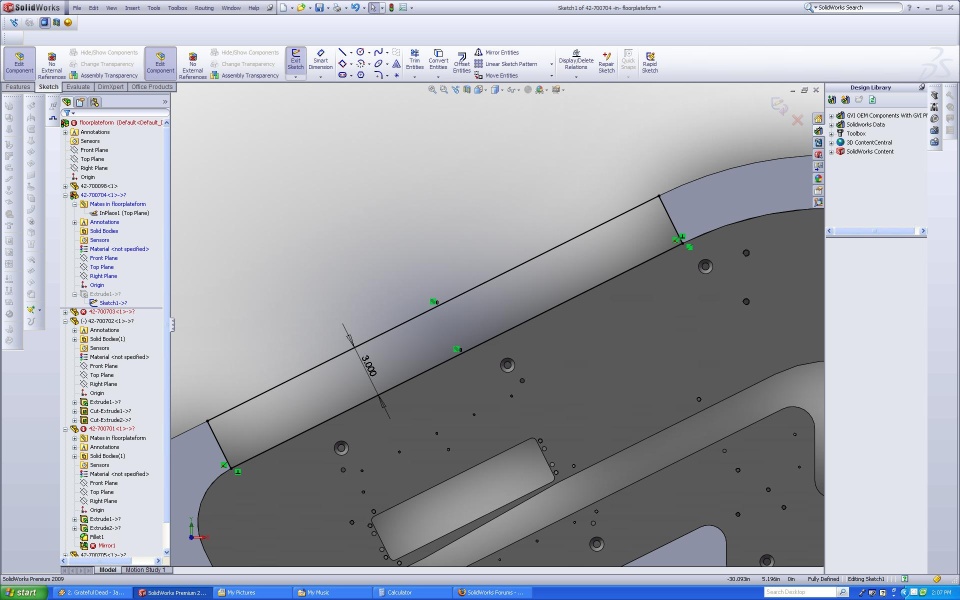960x600 pixels.
Task: Switch to the Features tab
Action: pos(18,87)
